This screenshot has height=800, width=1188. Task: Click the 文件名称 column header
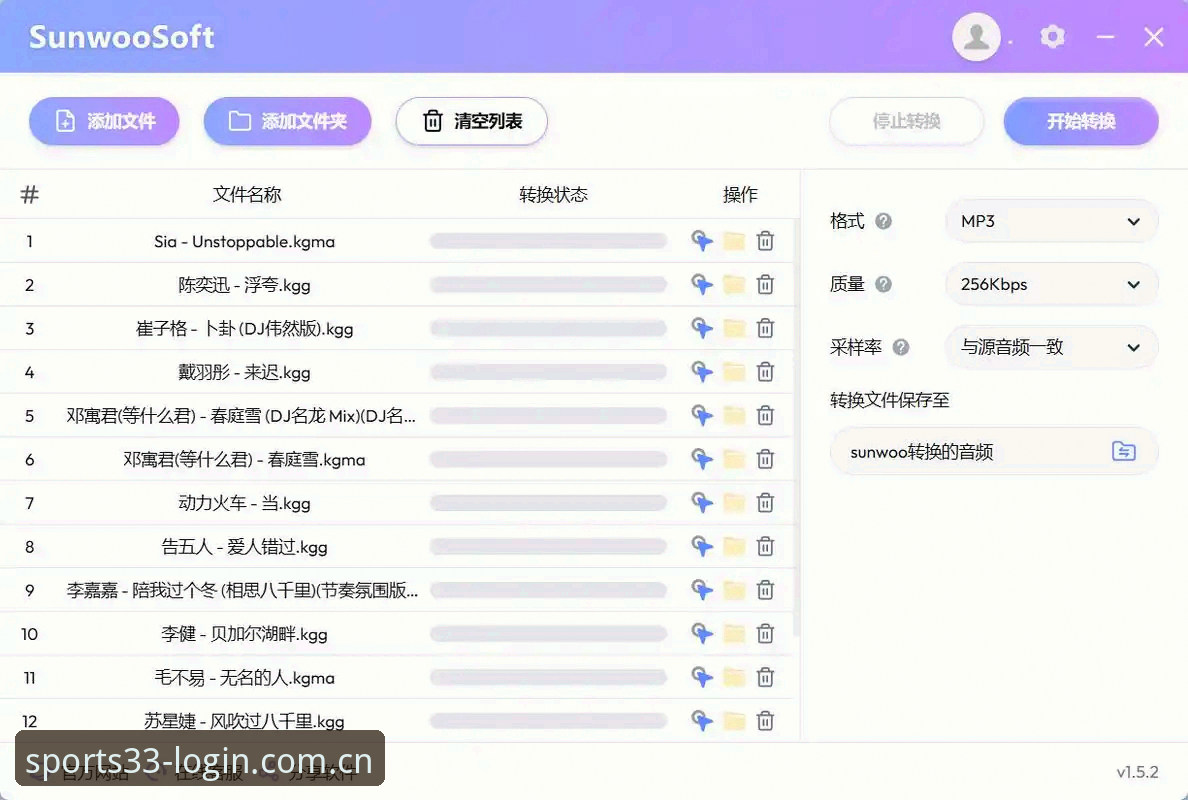(247, 195)
